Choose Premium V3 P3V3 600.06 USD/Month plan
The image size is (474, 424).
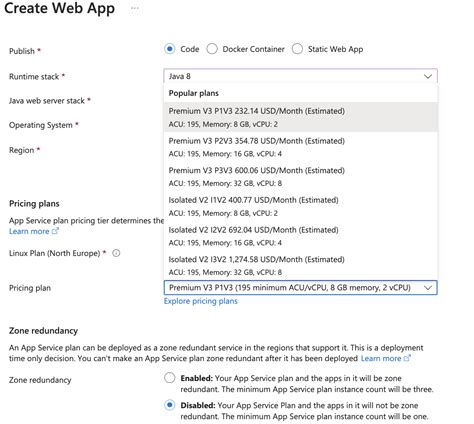300,176
